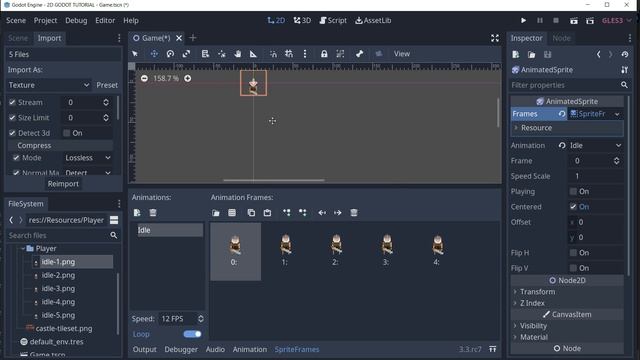Open the Debug menu
Screen dimensions: 640x360
point(76,20)
